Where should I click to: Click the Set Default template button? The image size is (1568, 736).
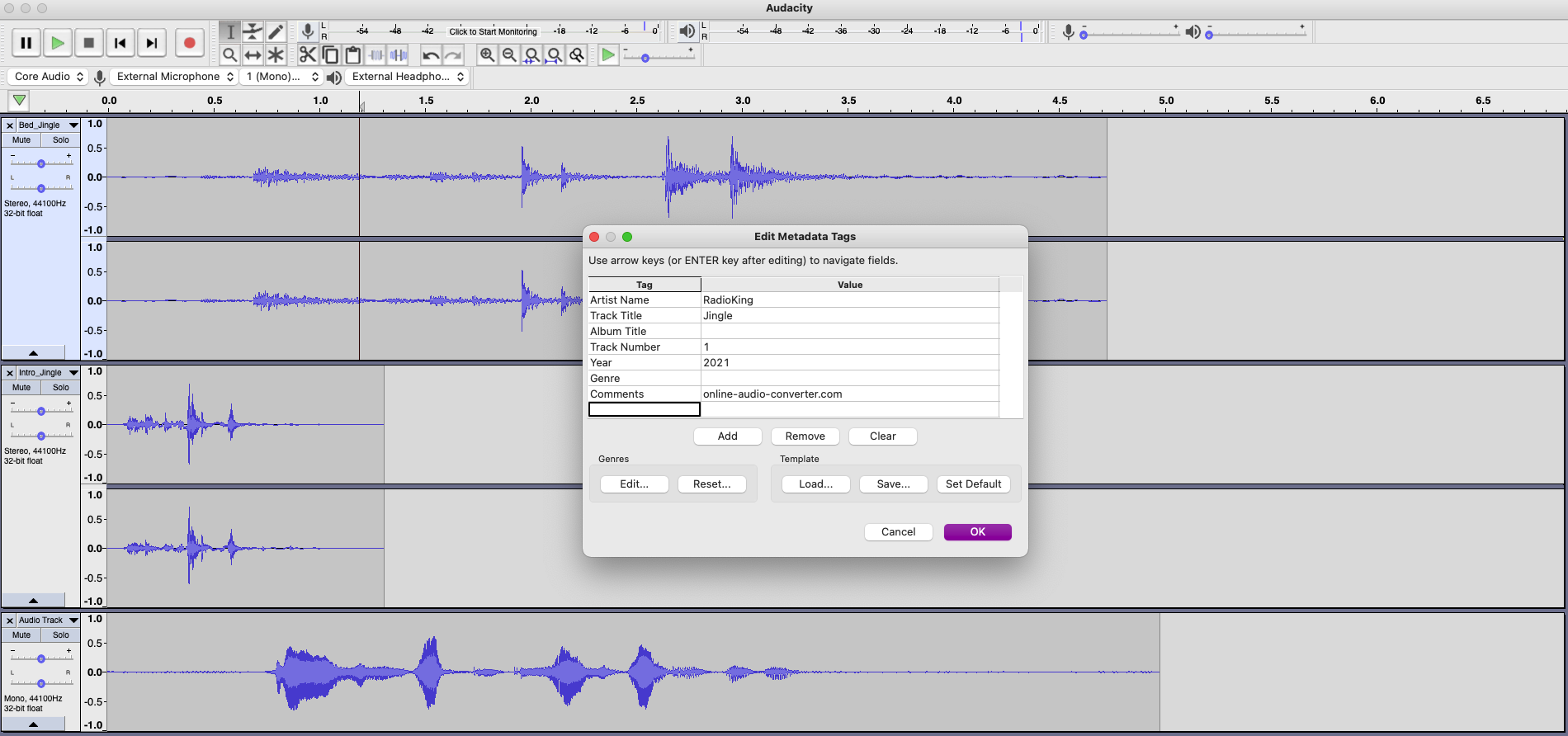tap(973, 484)
